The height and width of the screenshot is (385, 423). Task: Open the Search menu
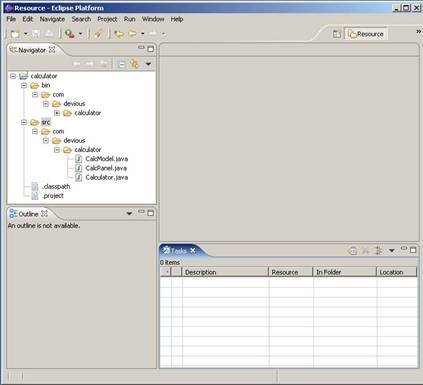(81, 19)
